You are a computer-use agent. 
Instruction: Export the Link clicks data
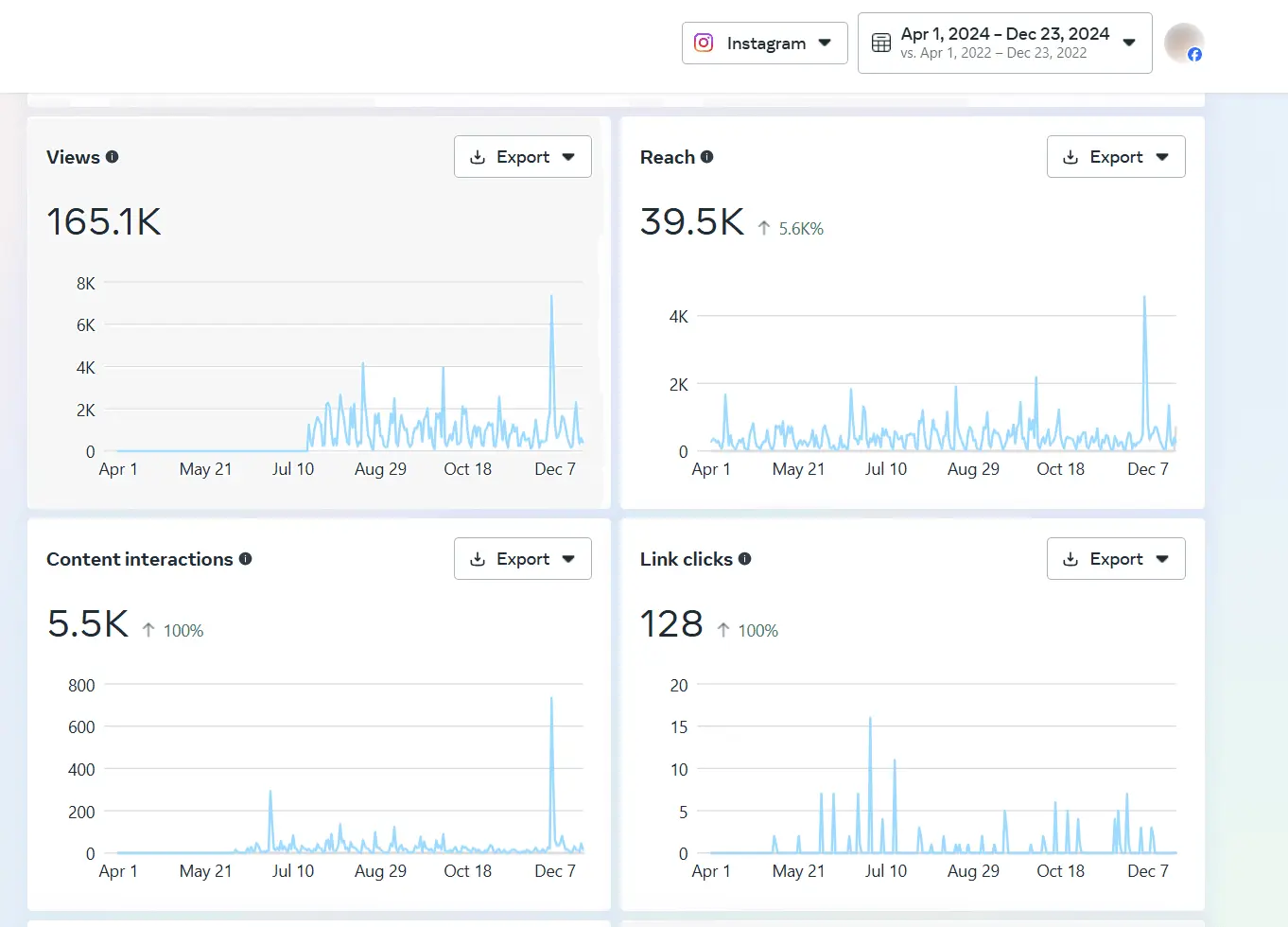1116,559
